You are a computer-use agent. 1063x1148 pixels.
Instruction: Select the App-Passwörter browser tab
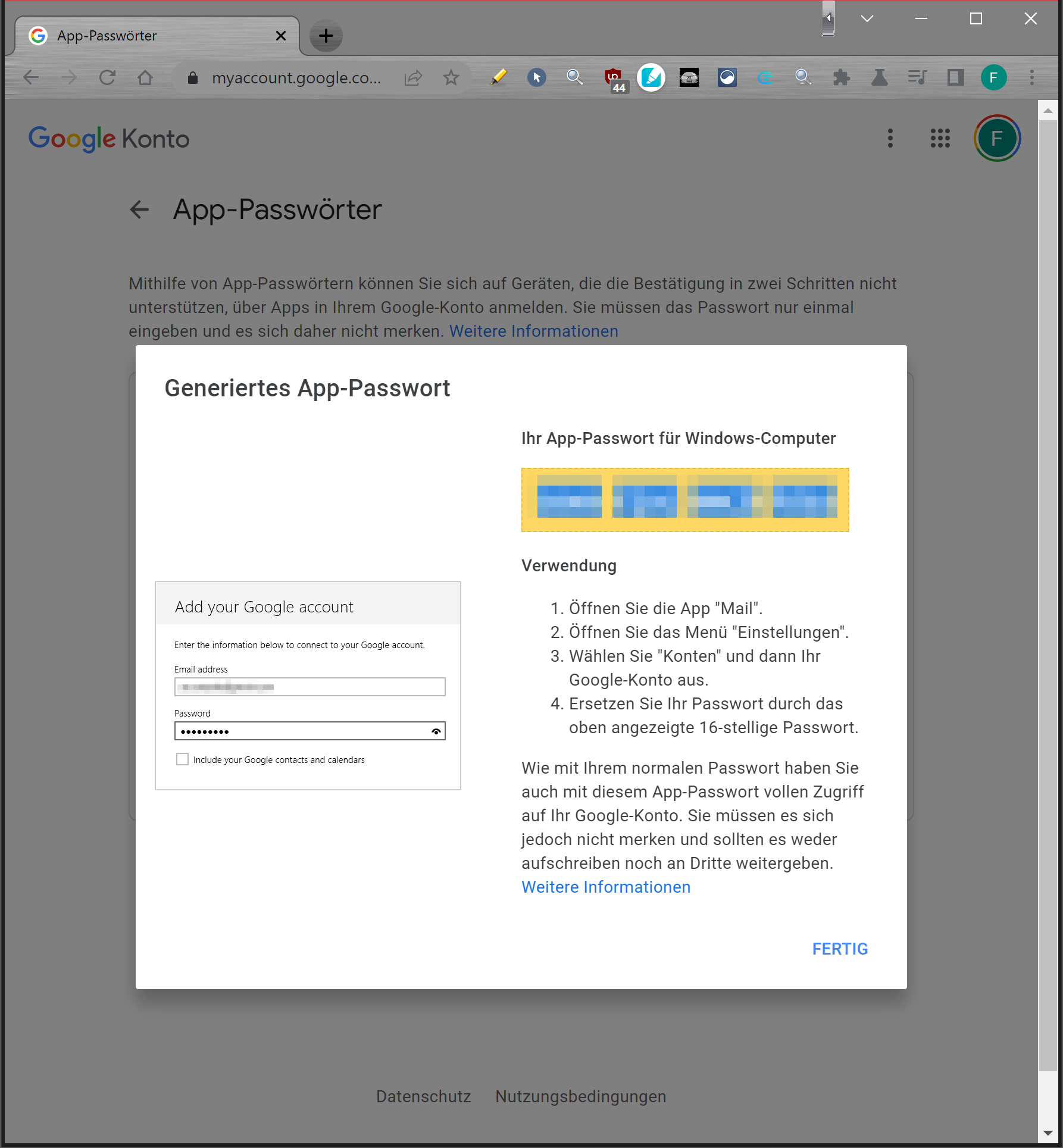coord(158,36)
